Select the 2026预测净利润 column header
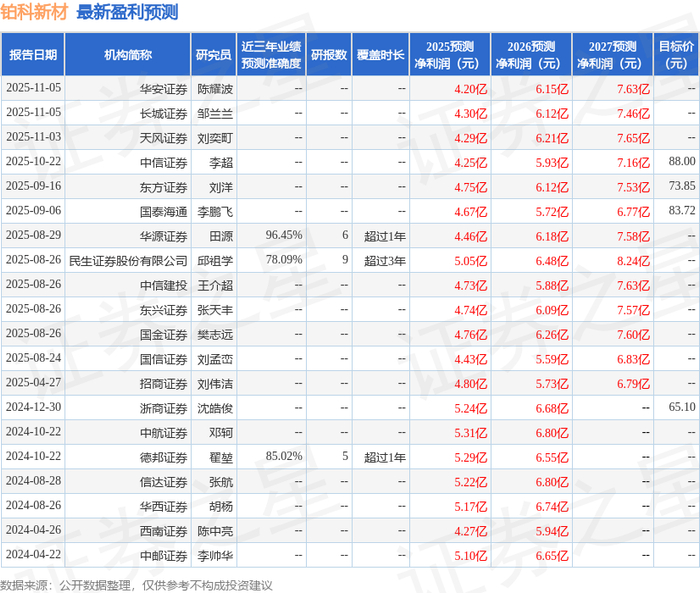700x593 pixels. tap(531, 54)
